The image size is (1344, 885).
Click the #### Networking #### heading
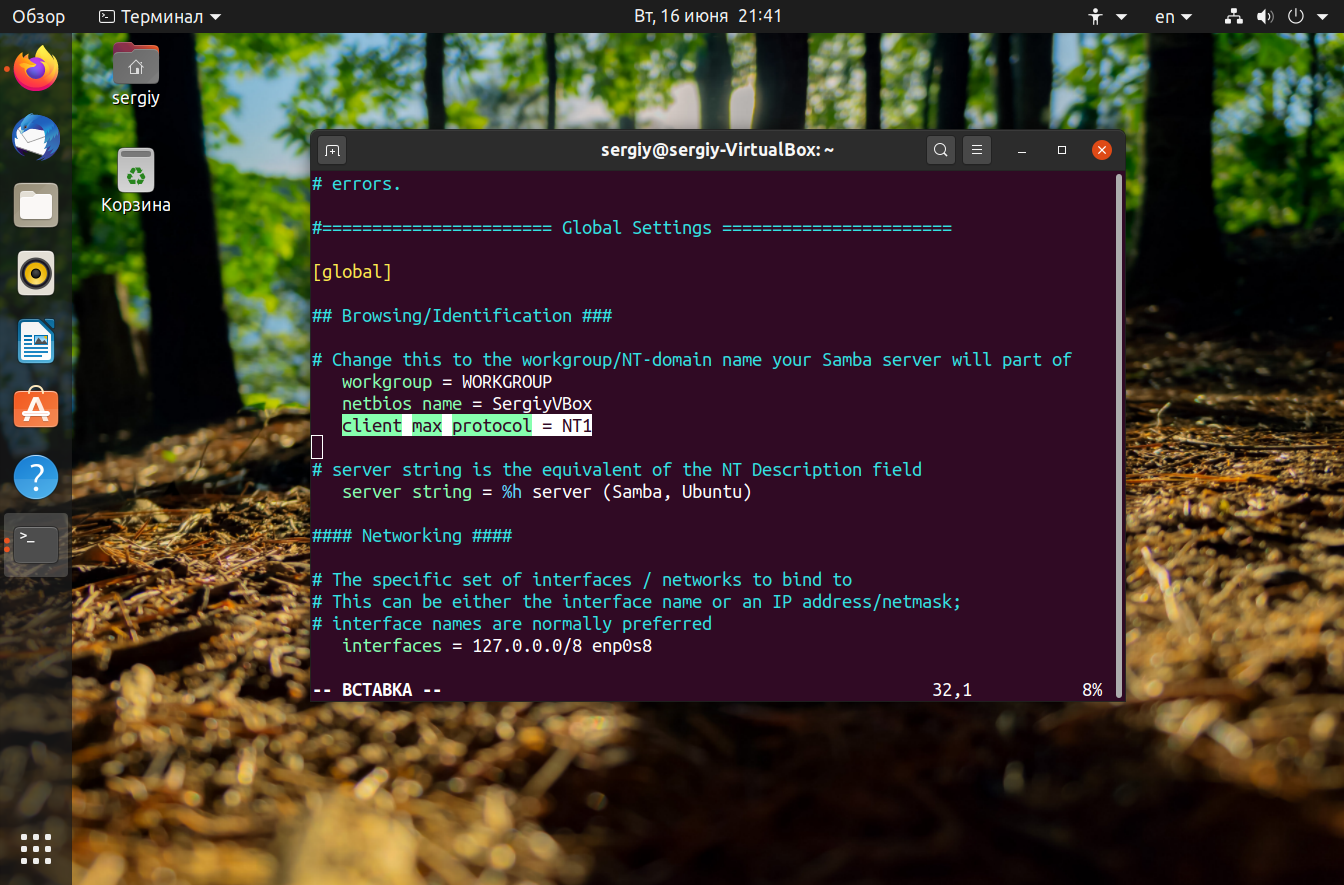coord(412,536)
